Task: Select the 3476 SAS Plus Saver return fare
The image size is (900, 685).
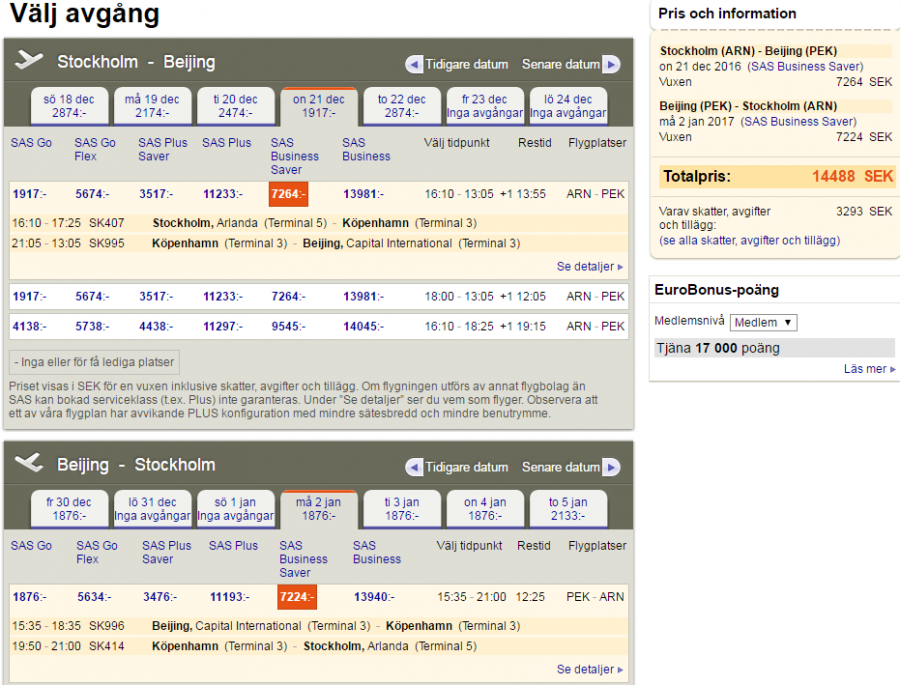Action: point(160,597)
